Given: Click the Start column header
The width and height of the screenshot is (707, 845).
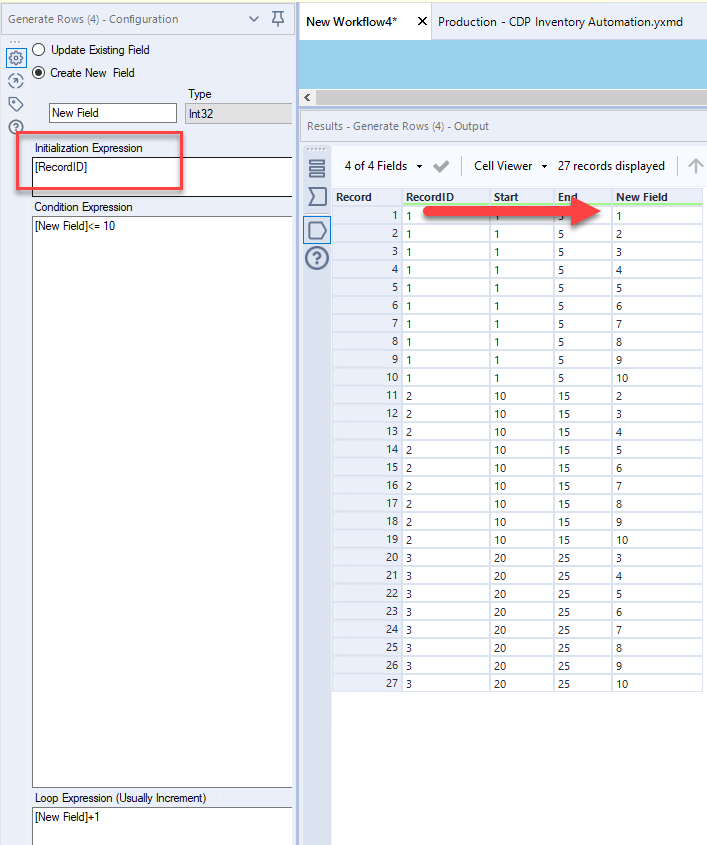Looking at the screenshot, I should pyautogui.click(x=522, y=197).
